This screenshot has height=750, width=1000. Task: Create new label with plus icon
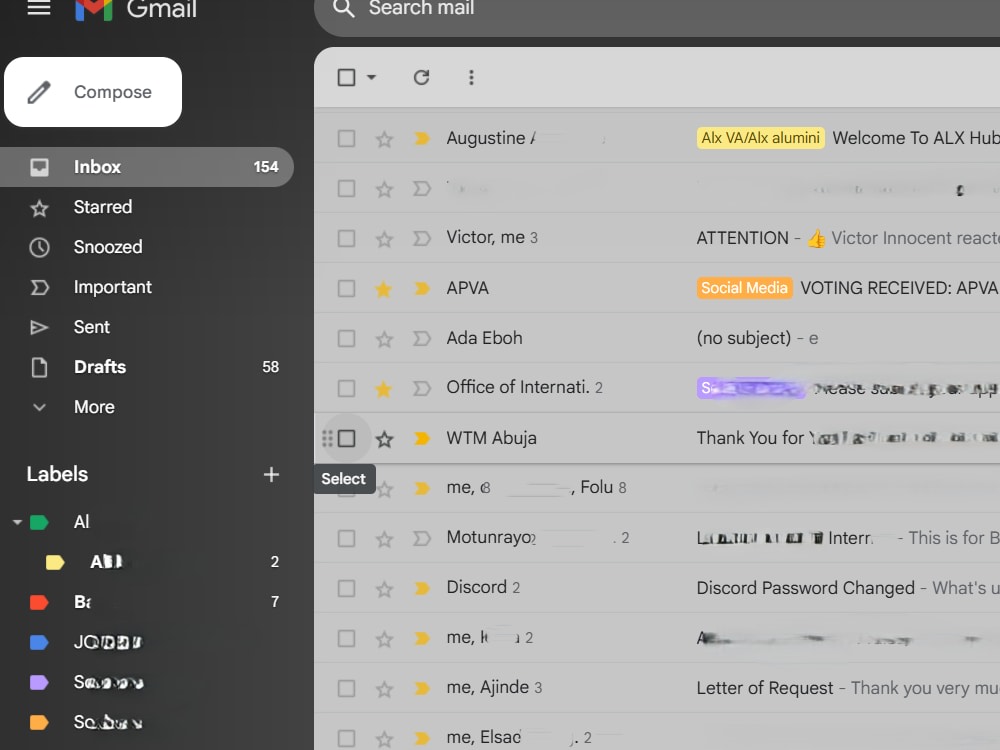tap(271, 474)
